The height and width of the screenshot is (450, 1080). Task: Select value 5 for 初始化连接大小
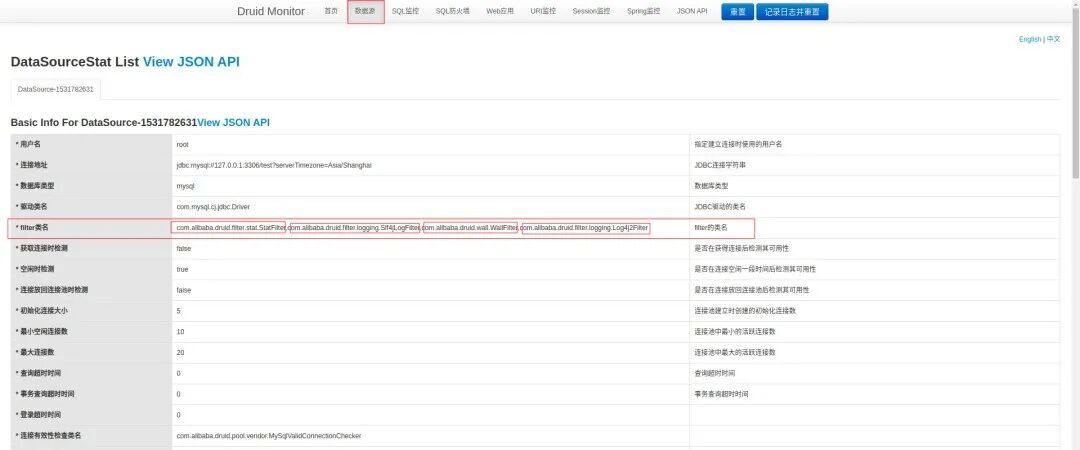[x=178, y=311]
